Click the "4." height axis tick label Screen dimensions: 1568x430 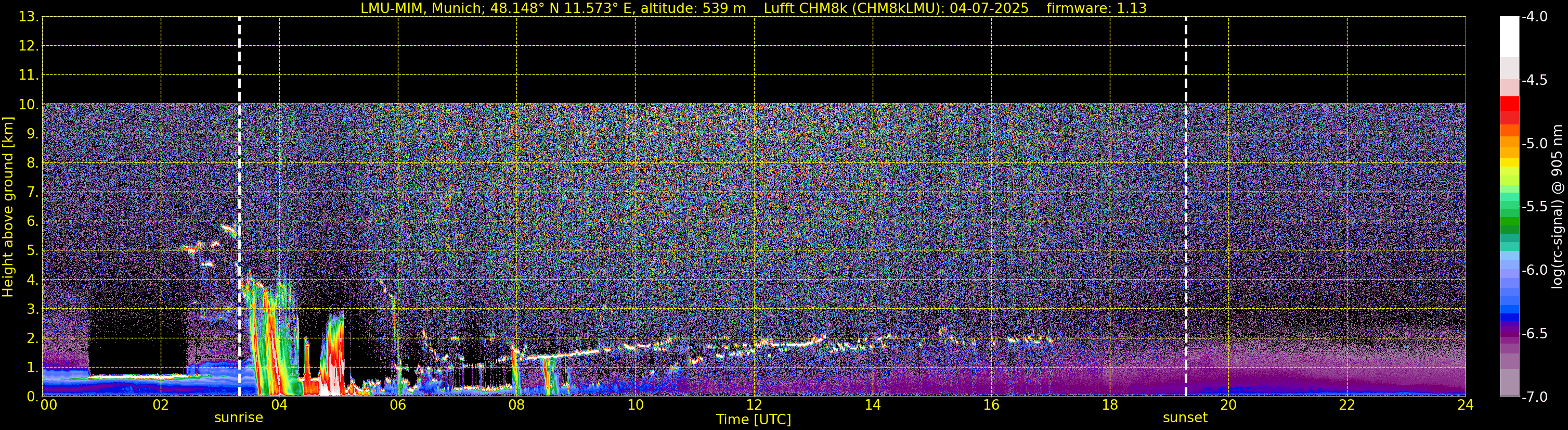pos(32,280)
